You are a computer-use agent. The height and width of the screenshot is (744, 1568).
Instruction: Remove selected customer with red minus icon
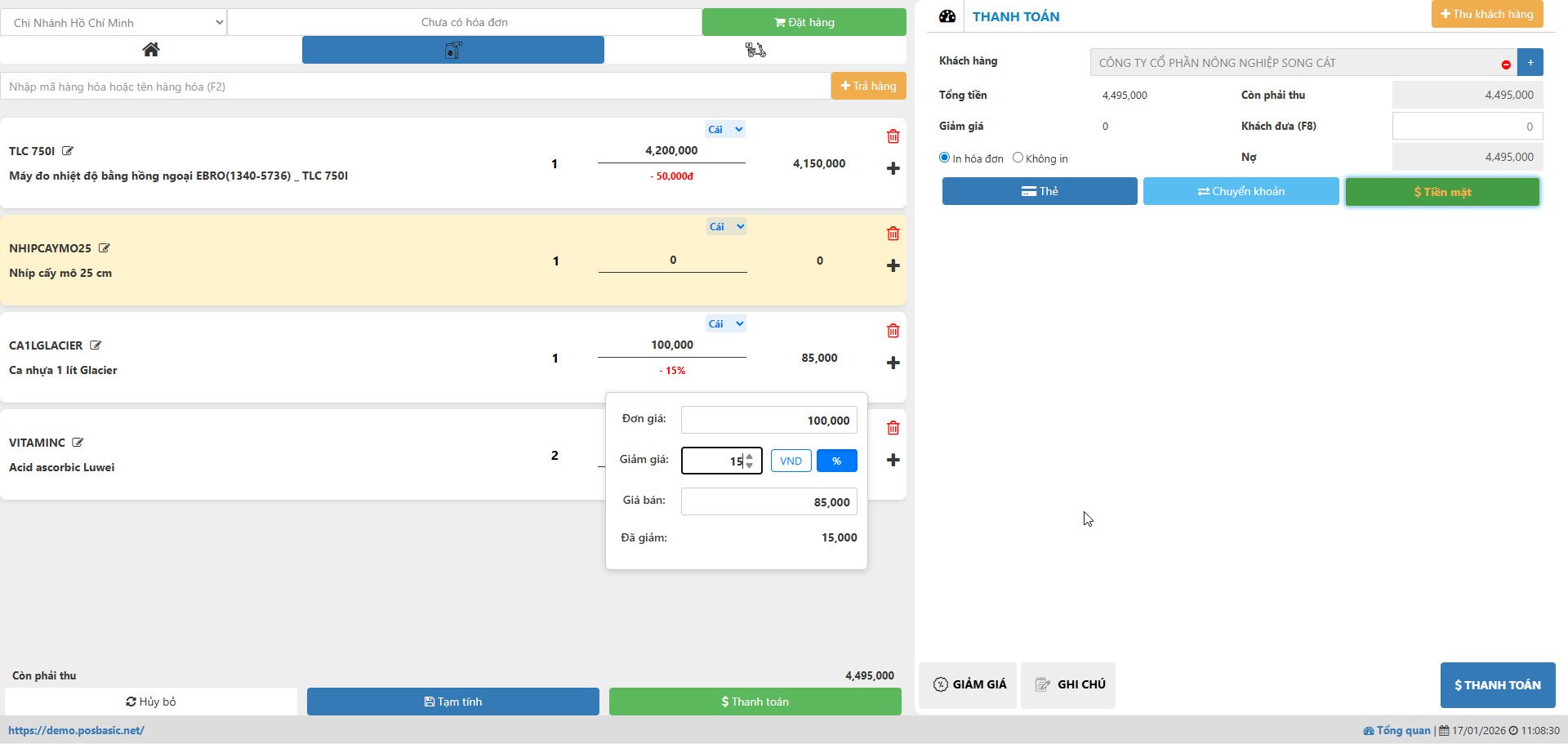(x=1505, y=64)
